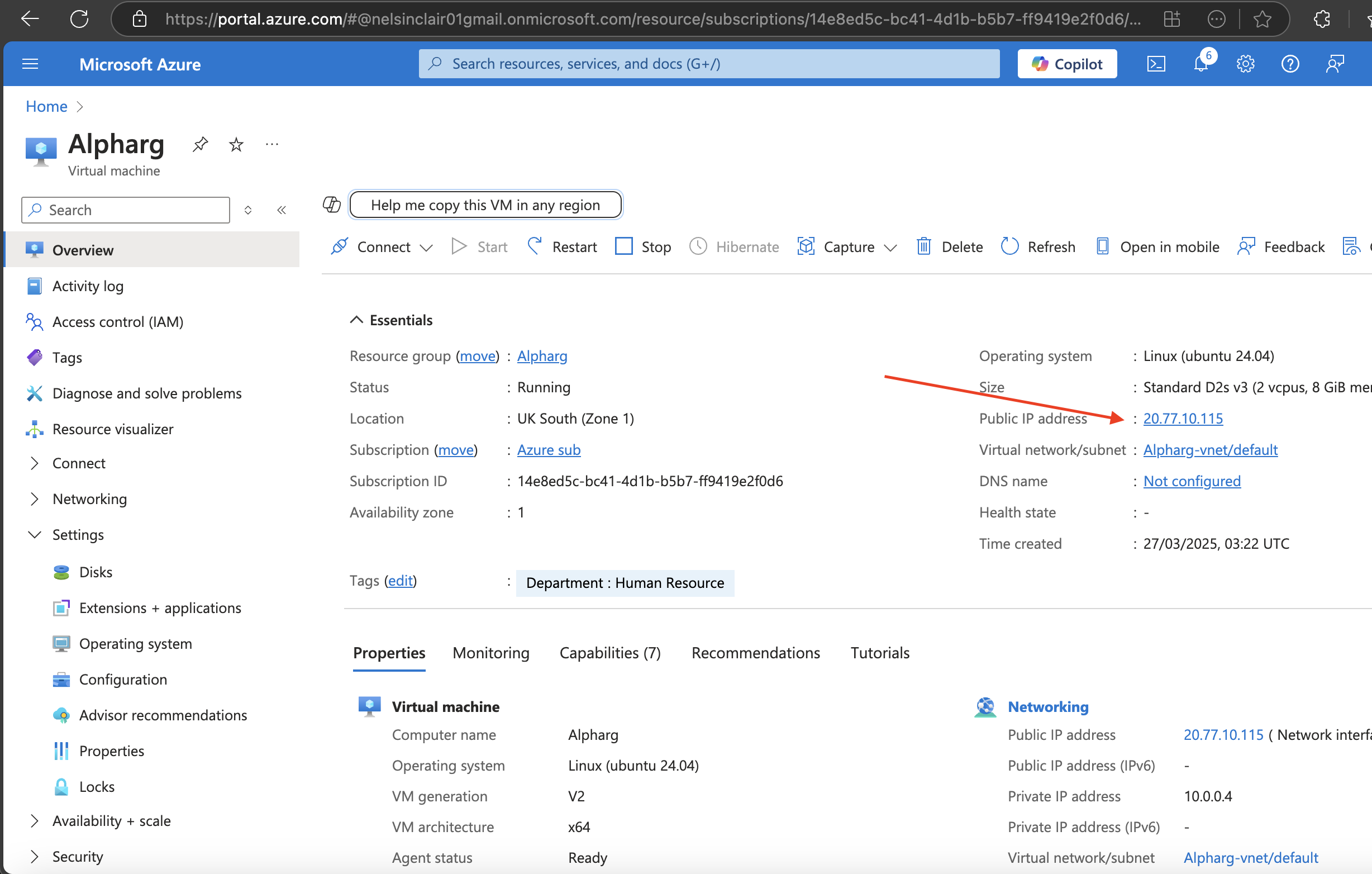
Task: Focus the Azure global search box
Action: (709, 63)
